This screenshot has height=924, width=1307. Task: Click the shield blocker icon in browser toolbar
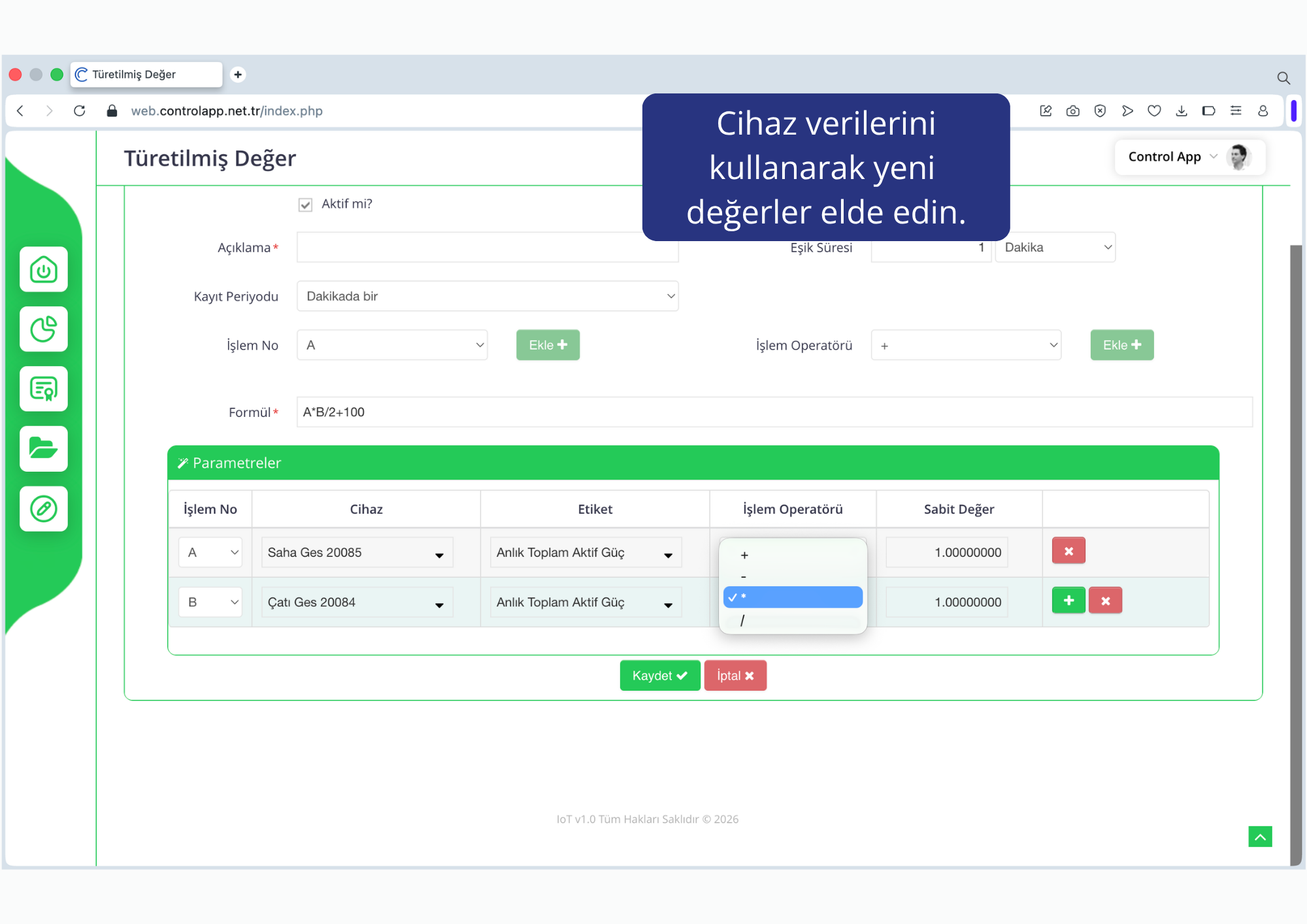pyautogui.click(x=1100, y=111)
